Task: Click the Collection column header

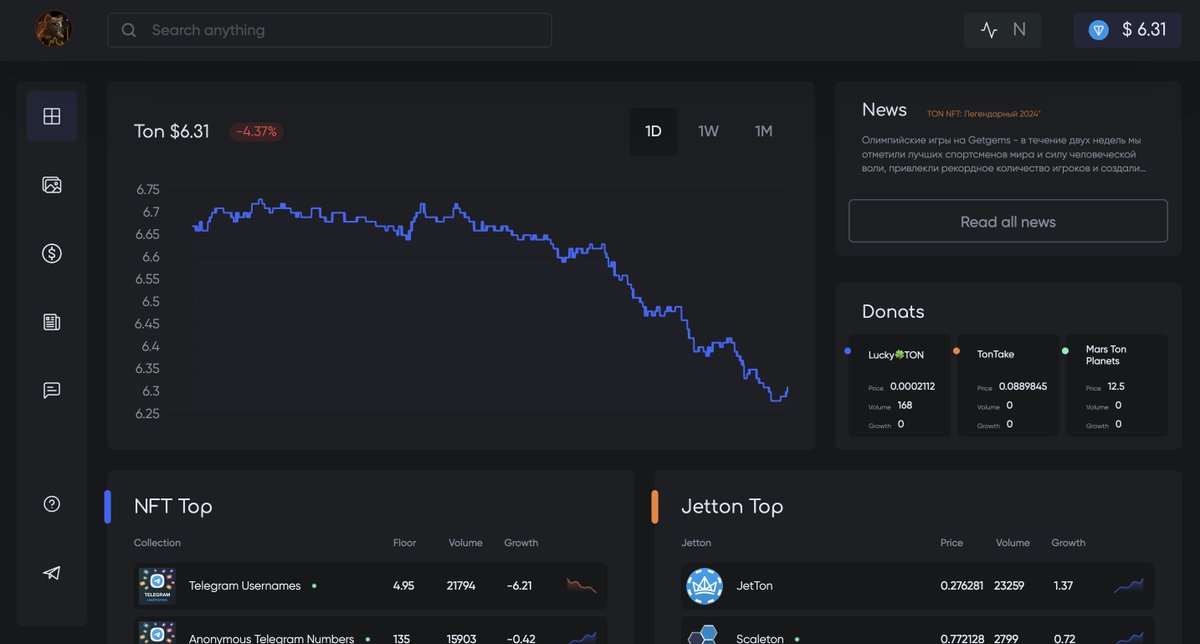Action: 157,543
